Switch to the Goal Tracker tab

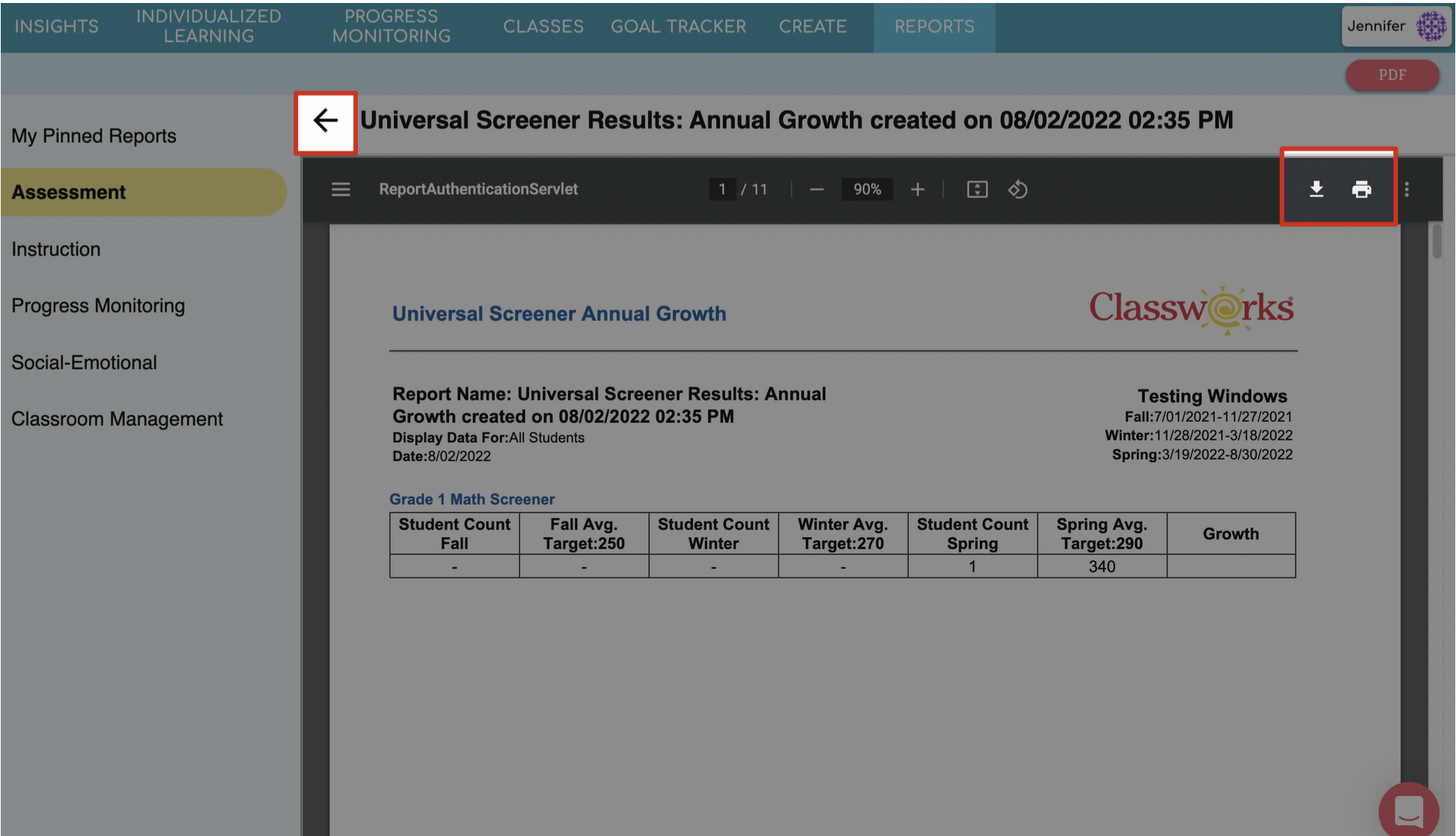678,26
